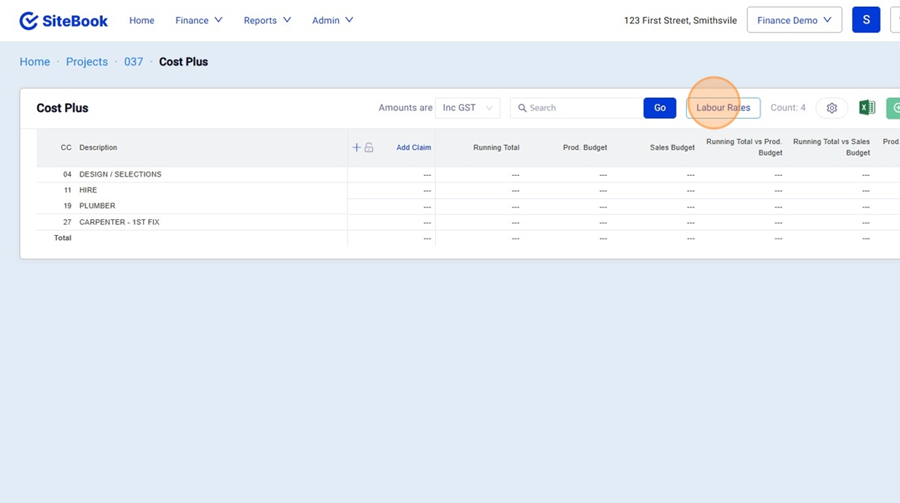Select the PLUMBER cost row
The height and width of the screenshot is (503, 900).
pos(97,206)
